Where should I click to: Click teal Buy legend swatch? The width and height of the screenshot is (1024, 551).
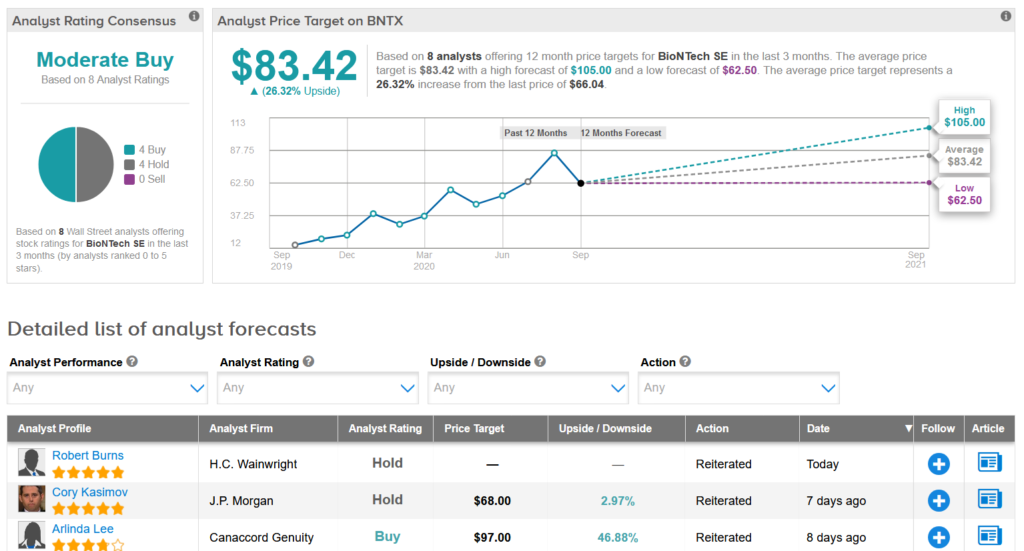(129, 150)
